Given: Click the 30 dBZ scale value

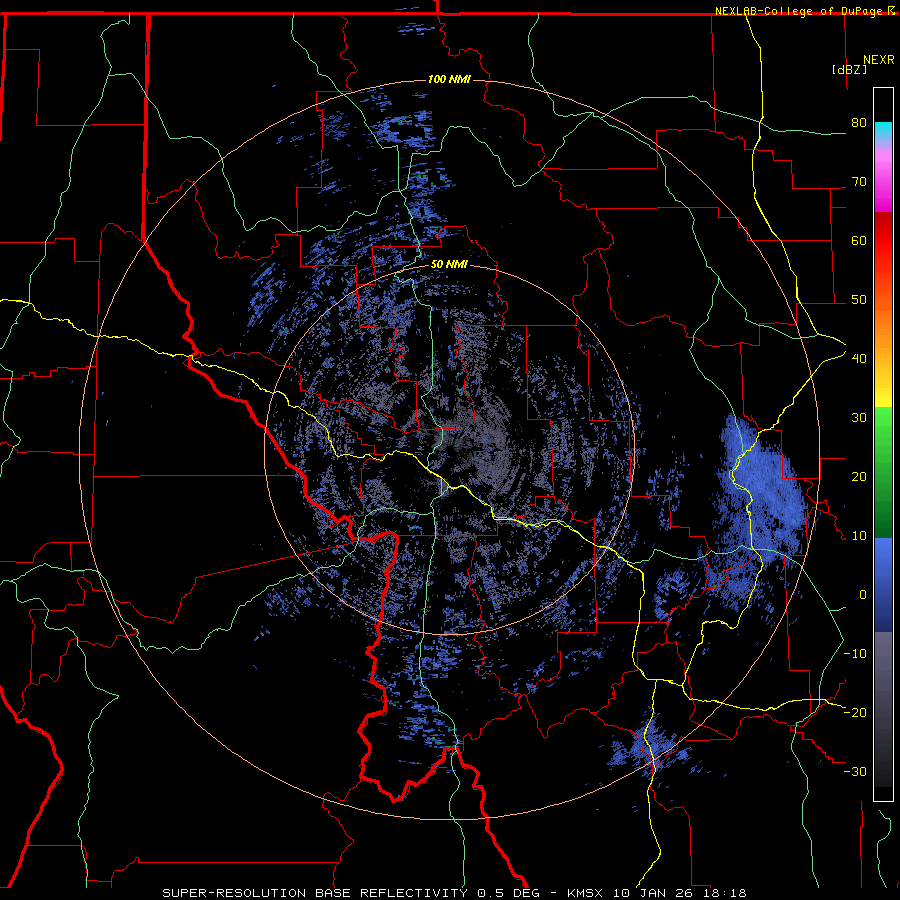Looking at the screenshot, I should [x=859, y=417].
